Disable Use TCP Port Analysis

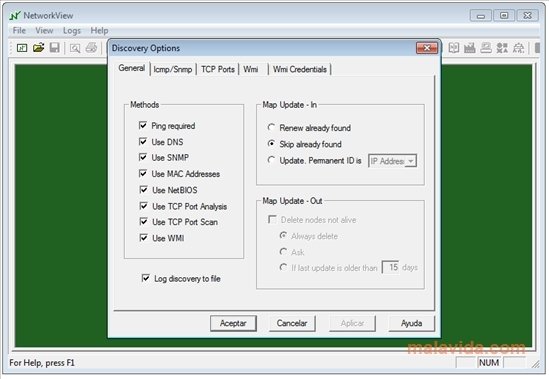click(x=143, y=206)
